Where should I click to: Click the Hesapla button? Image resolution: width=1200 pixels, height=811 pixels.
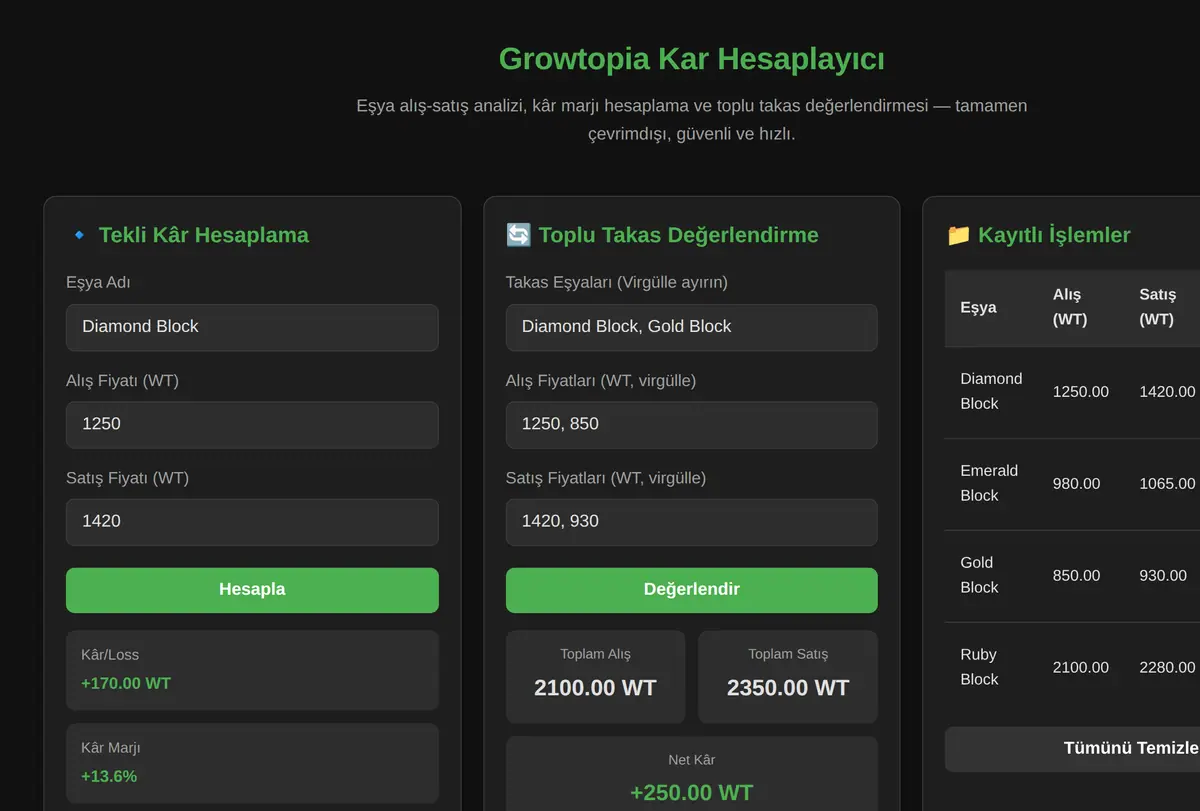[252, 590]
